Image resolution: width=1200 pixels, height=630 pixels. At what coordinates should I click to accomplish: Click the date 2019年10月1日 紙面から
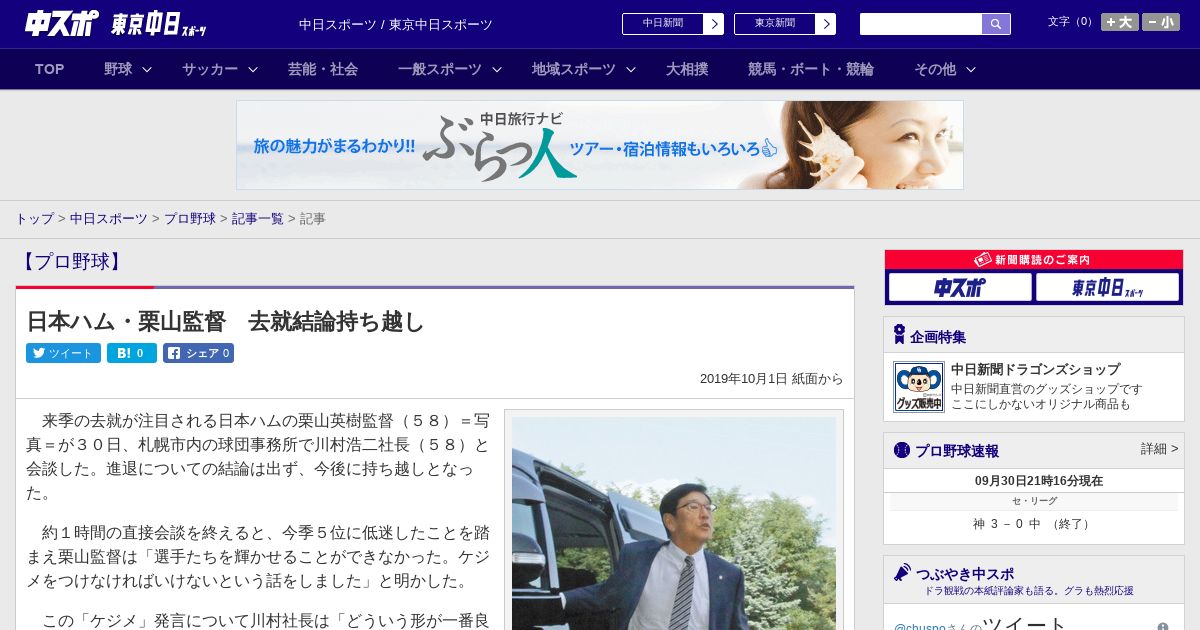771,379
